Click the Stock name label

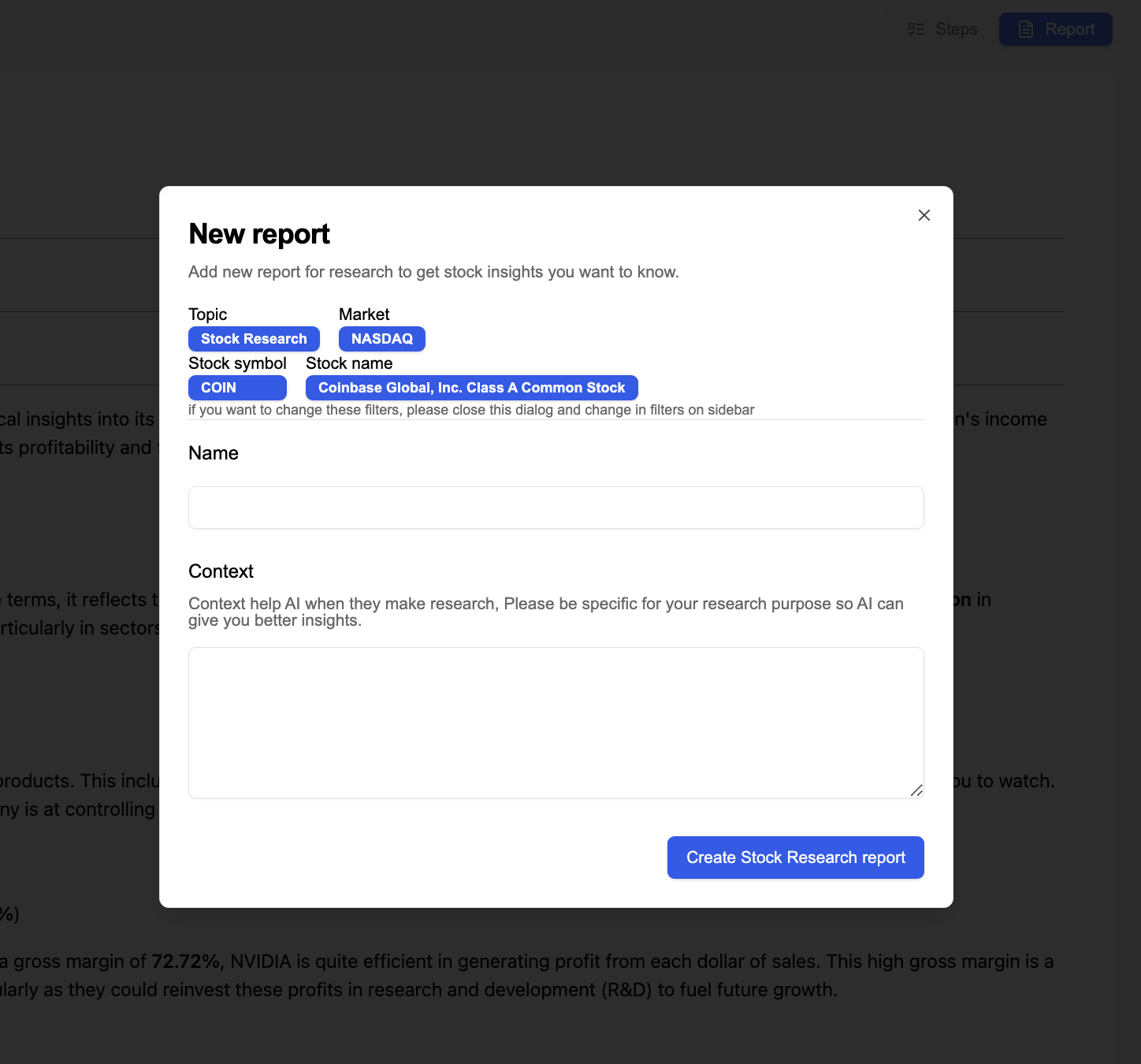pos(349,363)
